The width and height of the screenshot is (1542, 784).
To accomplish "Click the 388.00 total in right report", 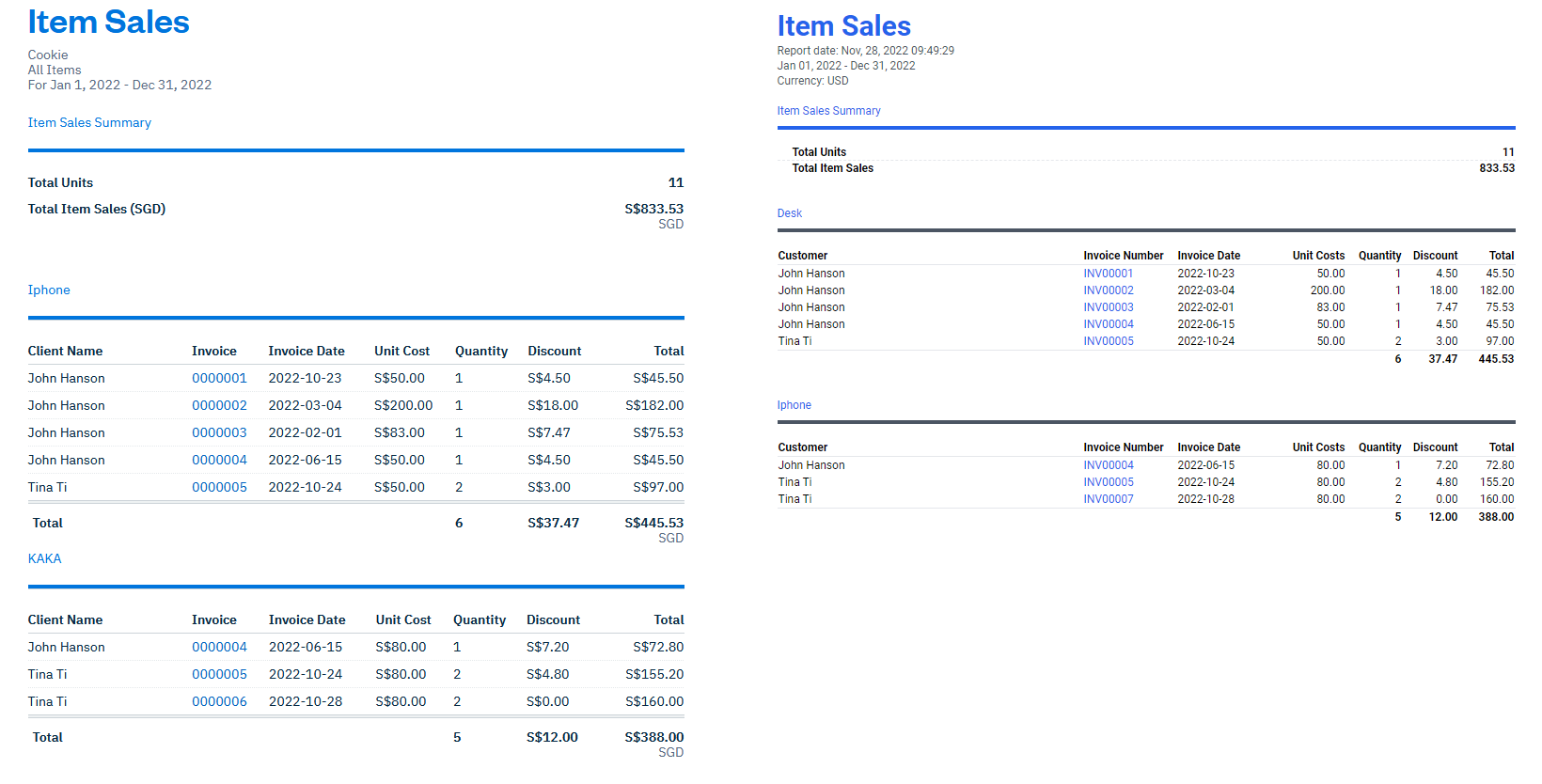I will [1495, 517].
